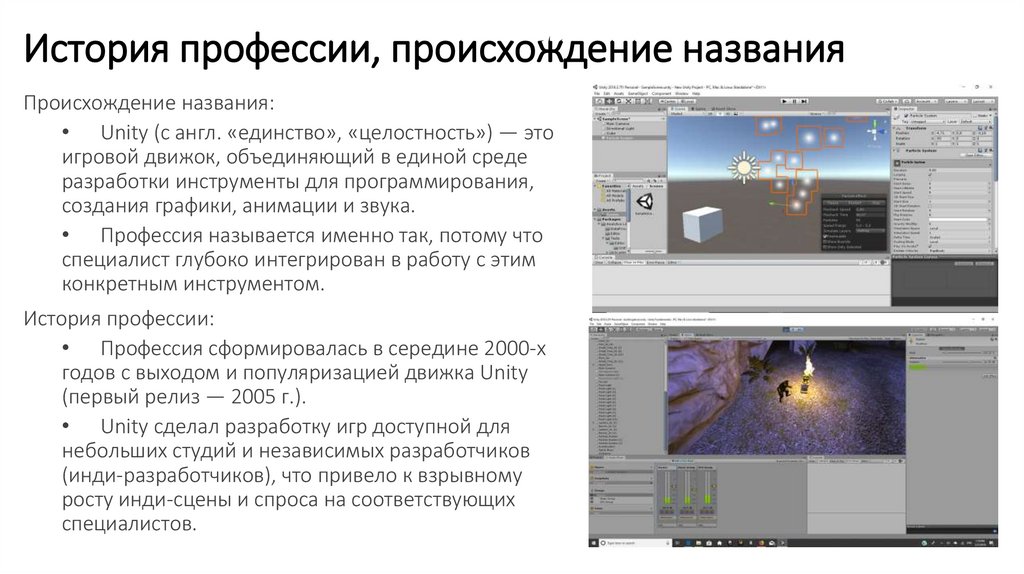This screenshot has height=574, width=1024.
Task: Toggle Resimulate checkbox in Particle Effect overlay
Action: click(825, 236)
